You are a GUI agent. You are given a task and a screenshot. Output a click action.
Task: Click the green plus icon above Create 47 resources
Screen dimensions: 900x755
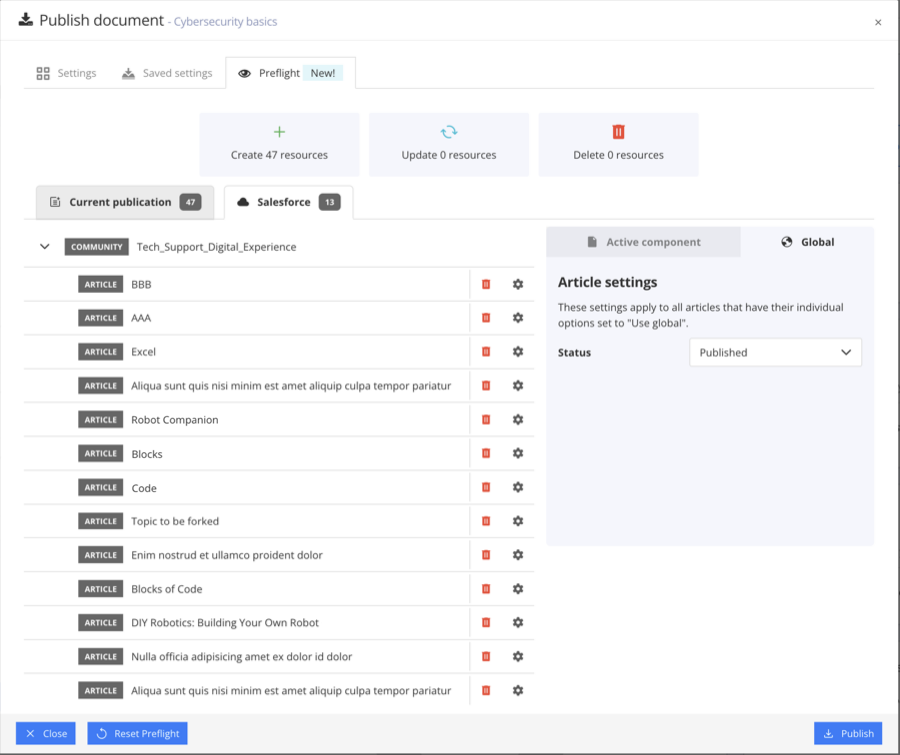(279, 131)
